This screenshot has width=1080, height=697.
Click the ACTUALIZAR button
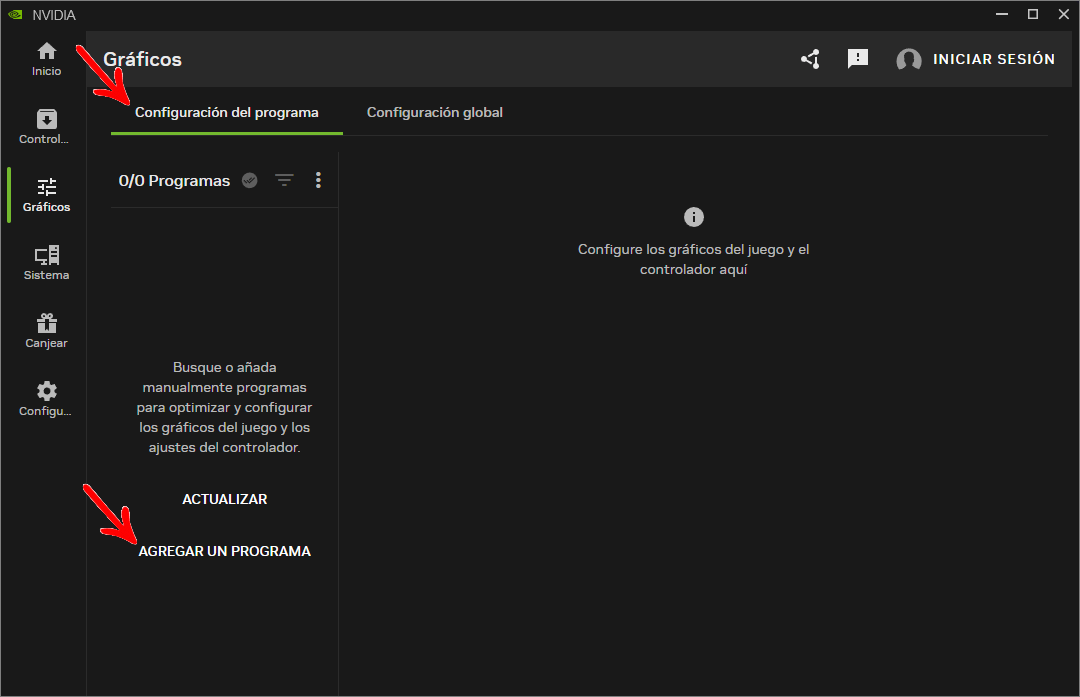(x=225, y=499)
